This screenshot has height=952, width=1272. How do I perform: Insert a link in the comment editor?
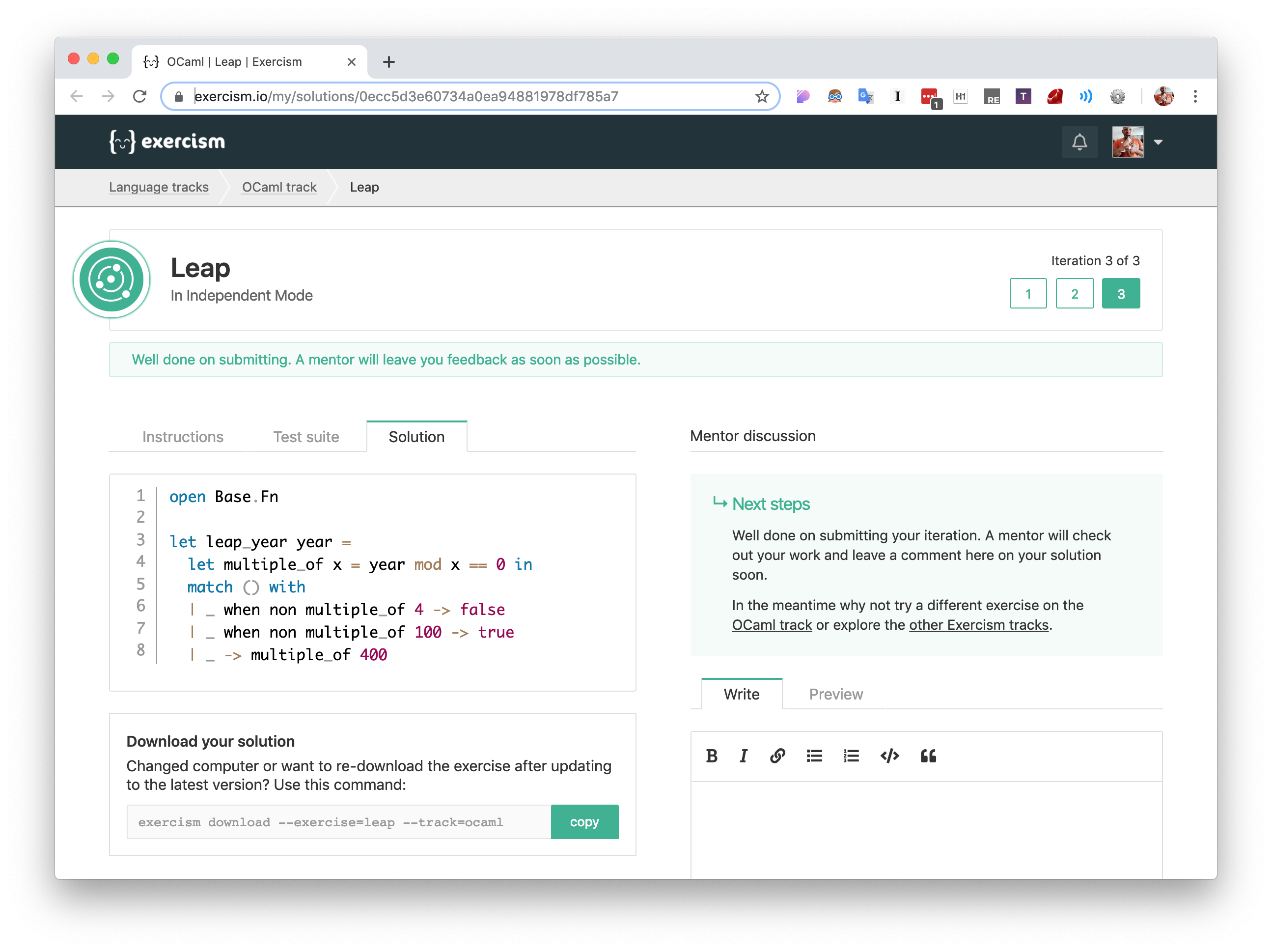pyautogui.click(x=777, y=756)
